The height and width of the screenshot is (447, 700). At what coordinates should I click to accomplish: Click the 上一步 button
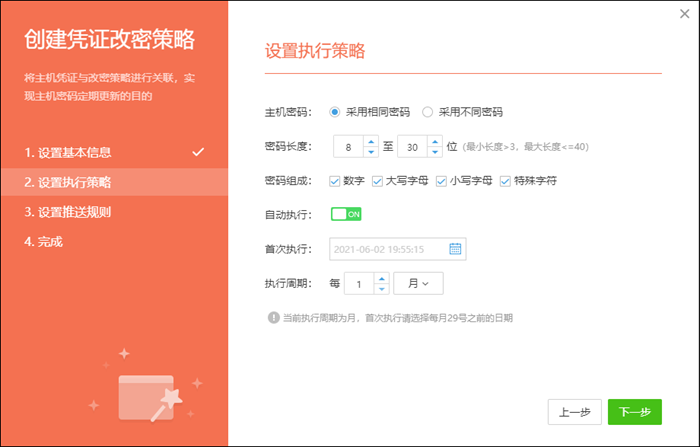tap(574, 412)
